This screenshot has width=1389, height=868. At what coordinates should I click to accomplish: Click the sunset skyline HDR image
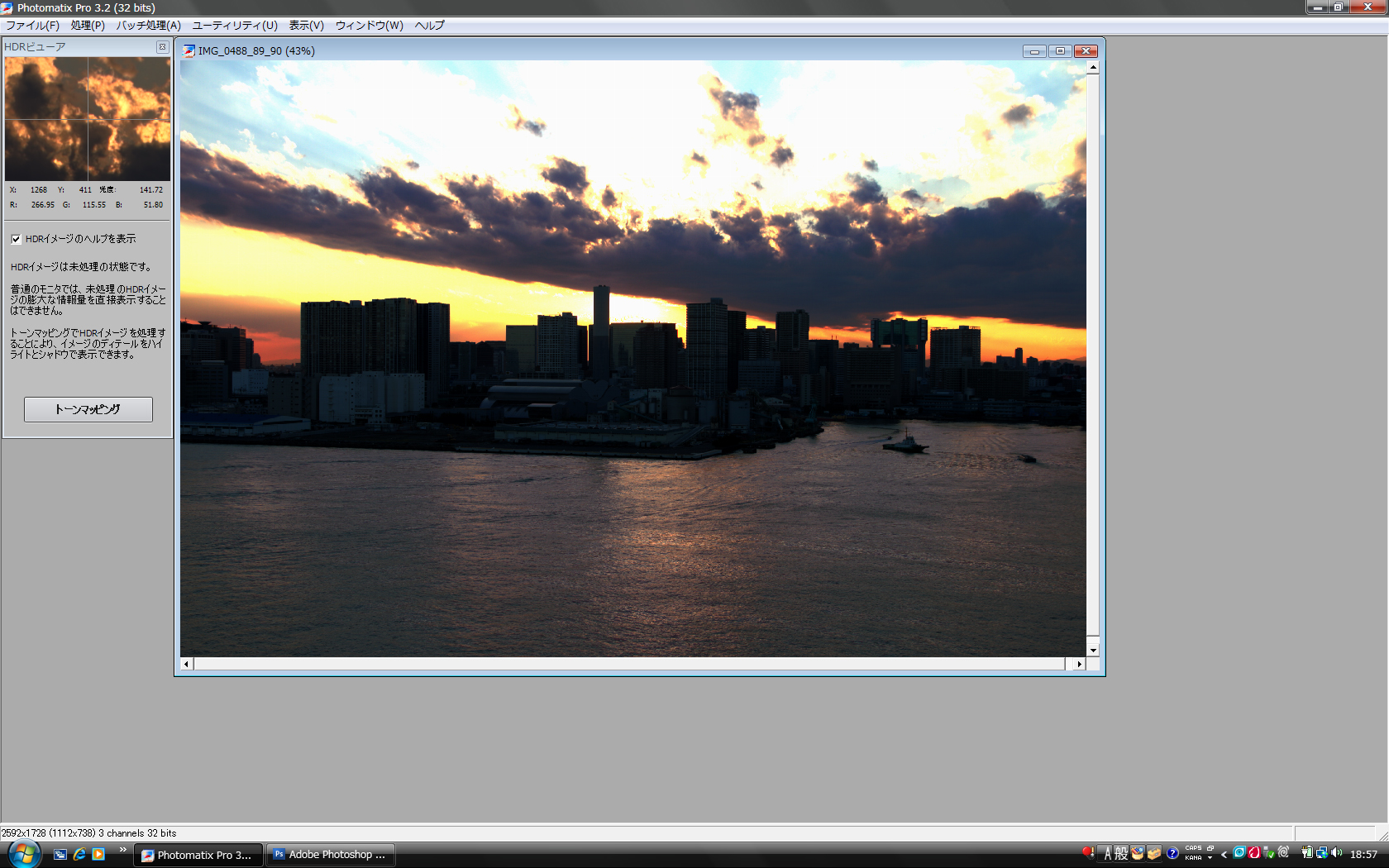tap(633, 359)
